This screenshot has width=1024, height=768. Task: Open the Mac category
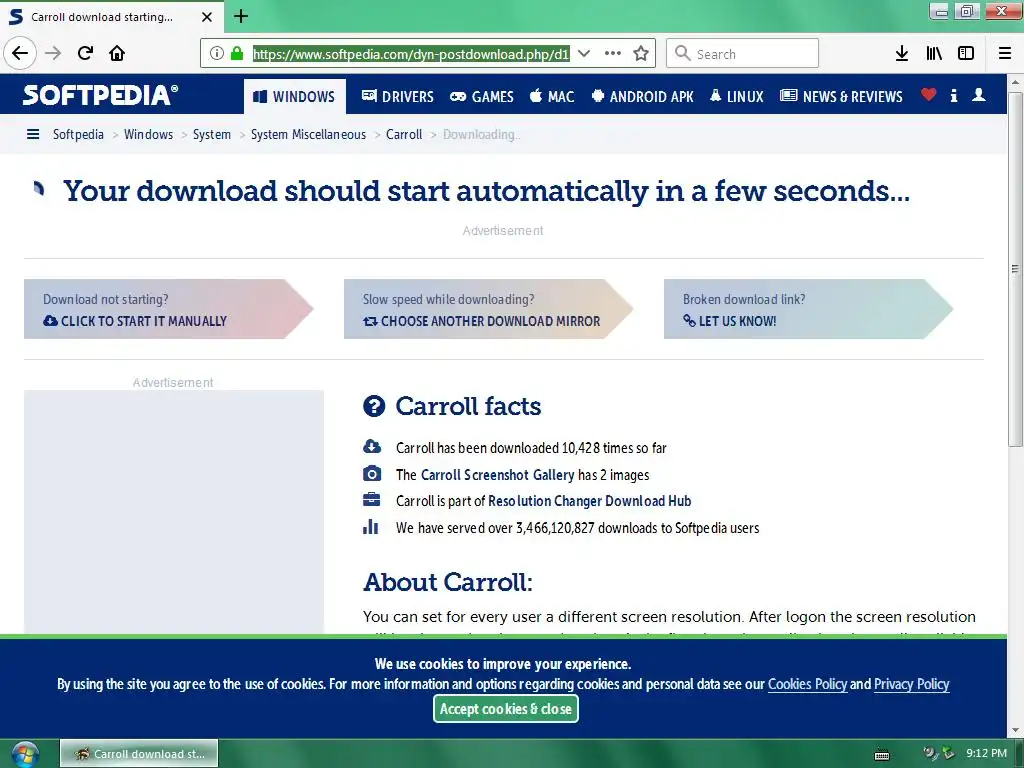coord(552,97)
